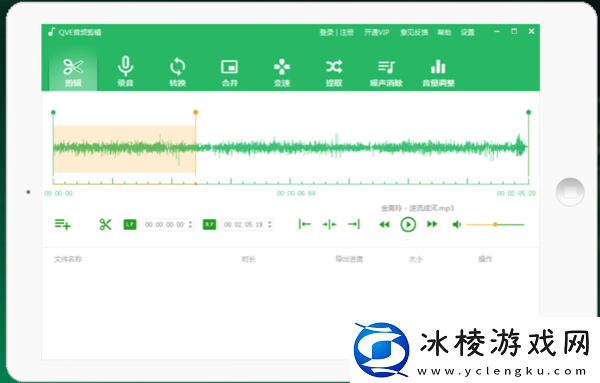Play the loaded audio track
Image resolution: width=600 pixels, height=383 pixels.
coord(408,225)
